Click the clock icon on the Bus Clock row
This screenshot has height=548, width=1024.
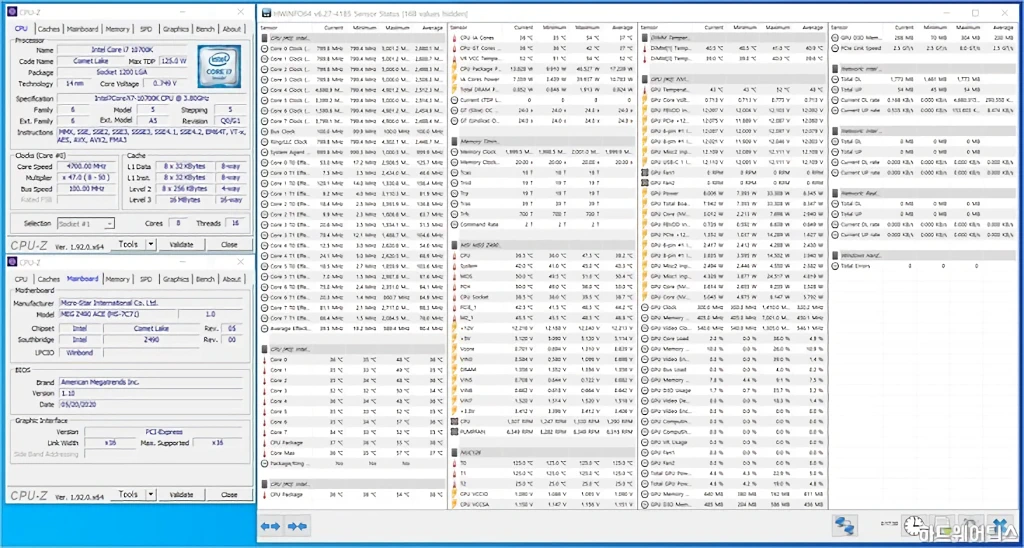[264, 131]
